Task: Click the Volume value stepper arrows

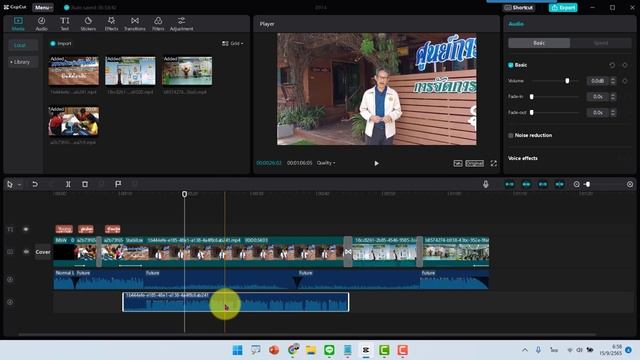Action: point(613,81)
